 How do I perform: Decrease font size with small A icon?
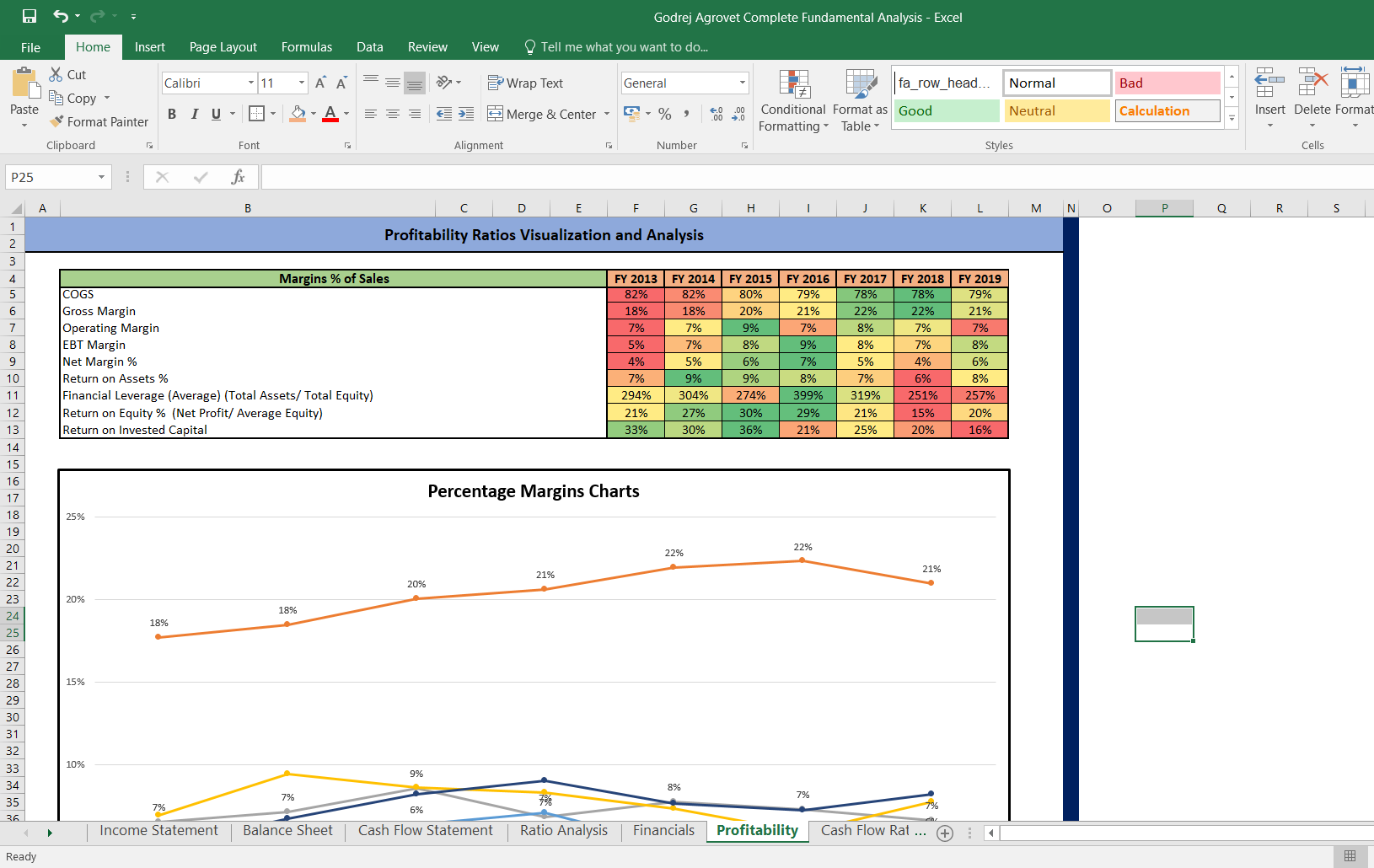(341, 83)
